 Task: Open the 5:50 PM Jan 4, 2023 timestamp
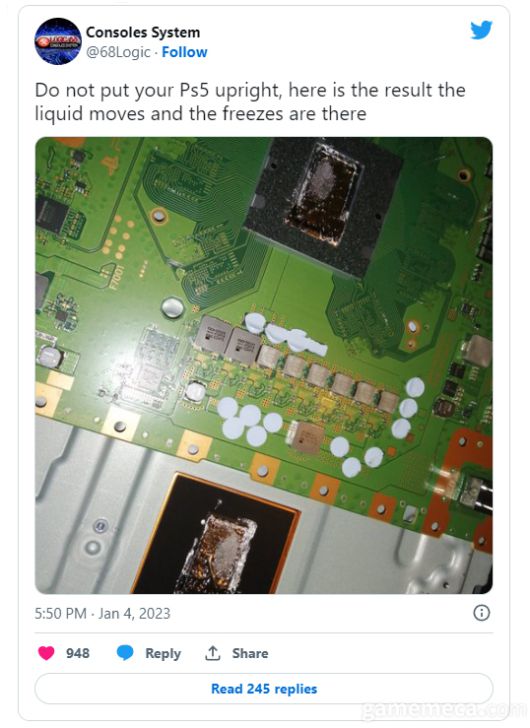(x=103, y=613)
